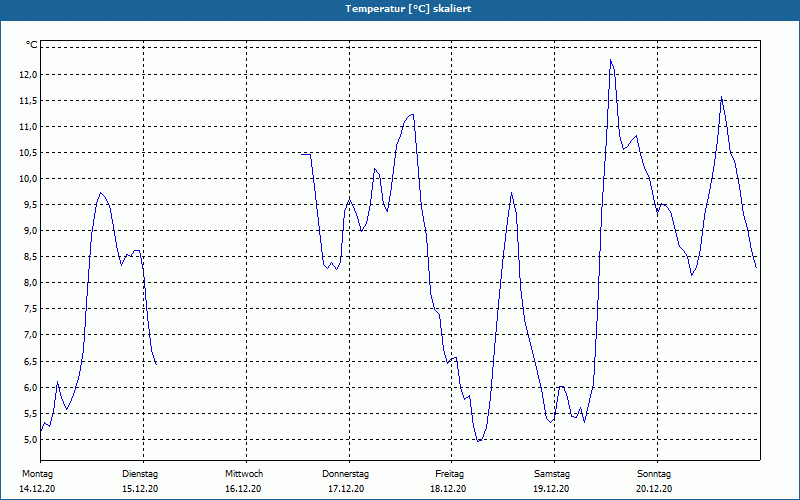Select the 12,0 y-axis value
Screen dimensions: 800x500
click(28, 74)
